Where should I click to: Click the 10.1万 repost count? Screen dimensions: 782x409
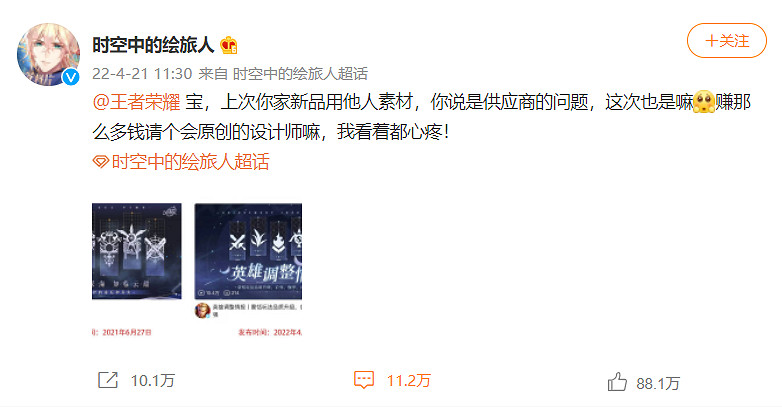[153, 381]
